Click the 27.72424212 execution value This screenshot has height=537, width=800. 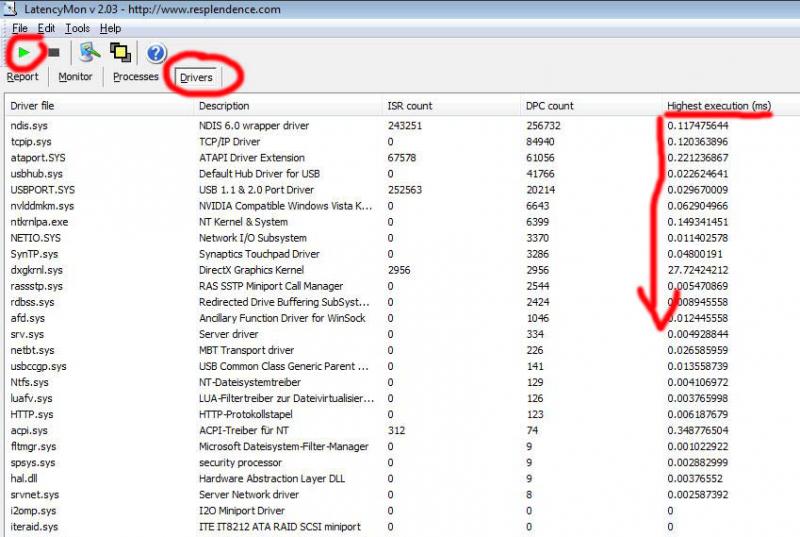click(697, 270)
